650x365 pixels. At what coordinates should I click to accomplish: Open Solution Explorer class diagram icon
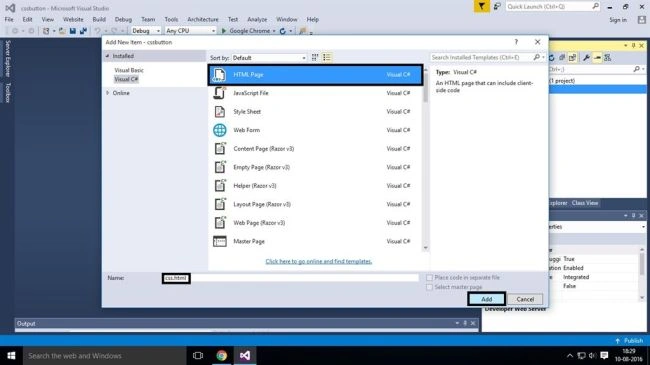coord(608,58)
